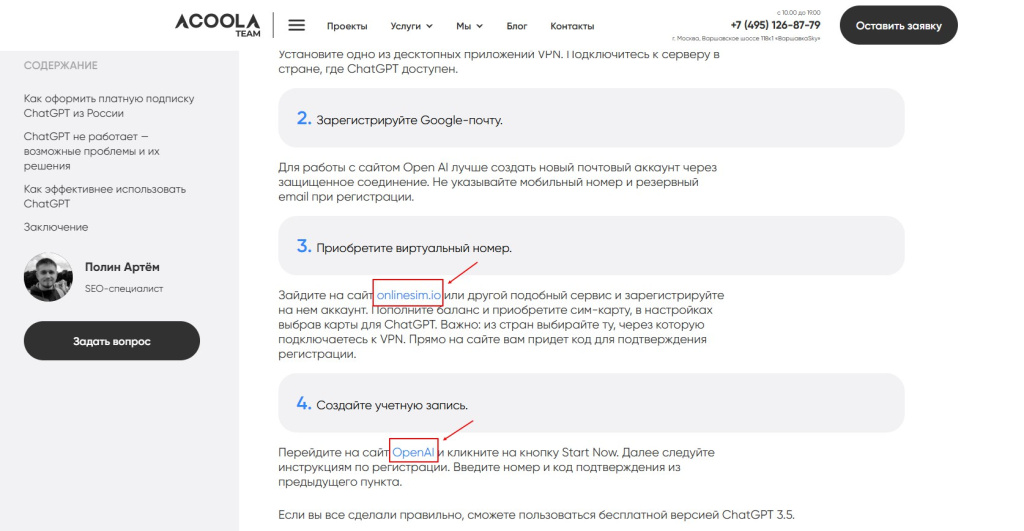This screenshot has height=531, width=1024.
Task: Click Полин Артём author photo
Action: tap(48, 277)
